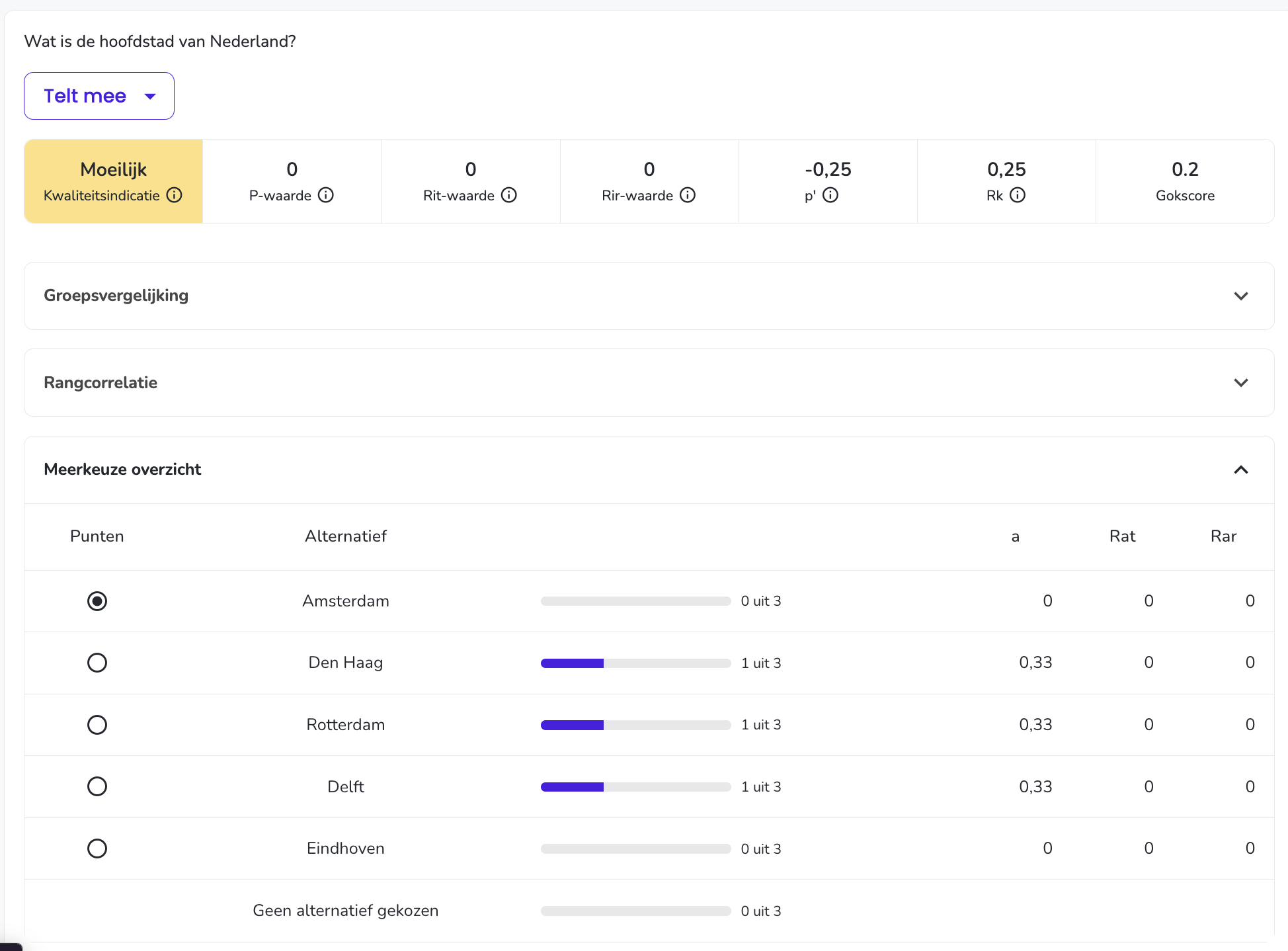Click '1 uit 3' in the Delft row

coord(761,787)
